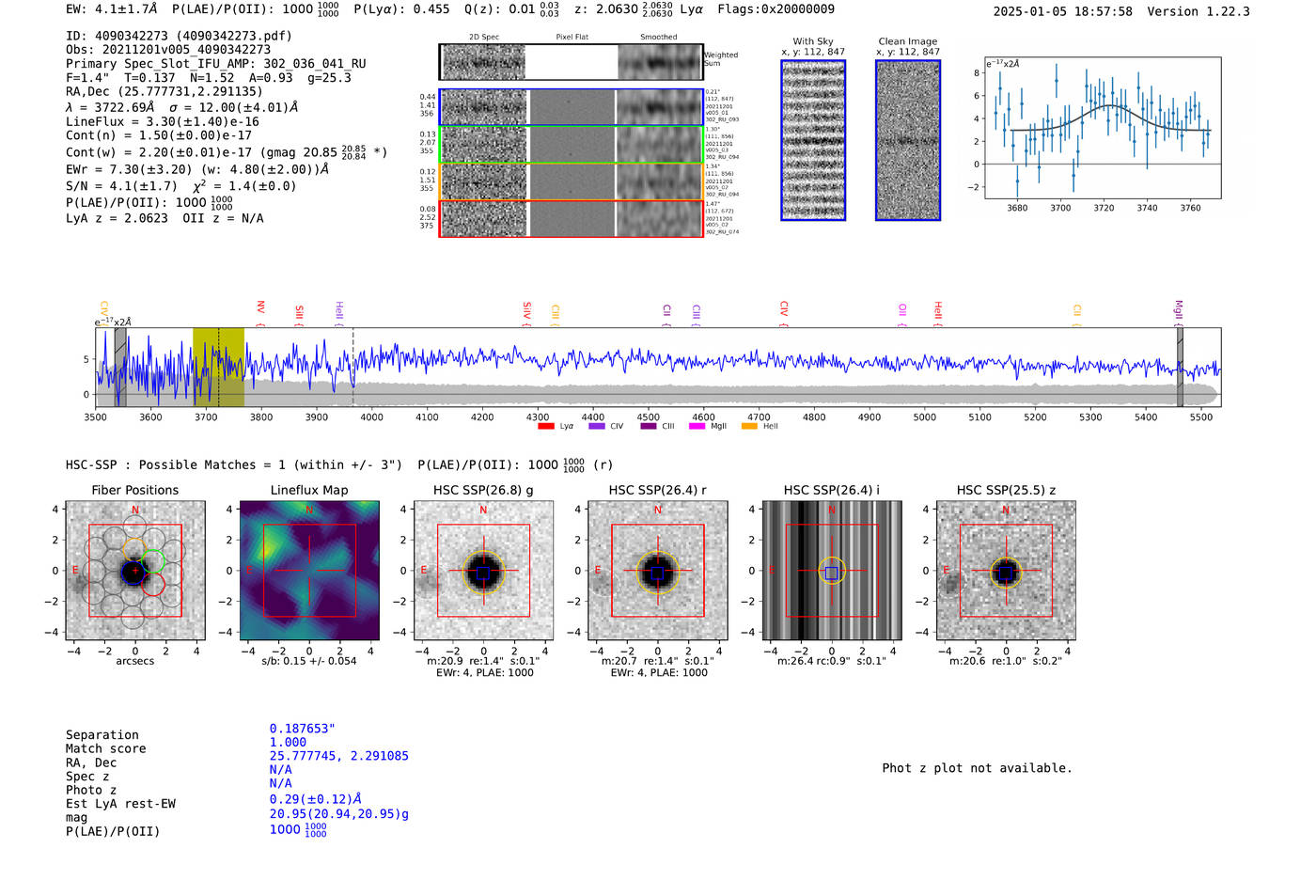
Task: Click the 2D Spec column header
Action: [x=484, y=38]
